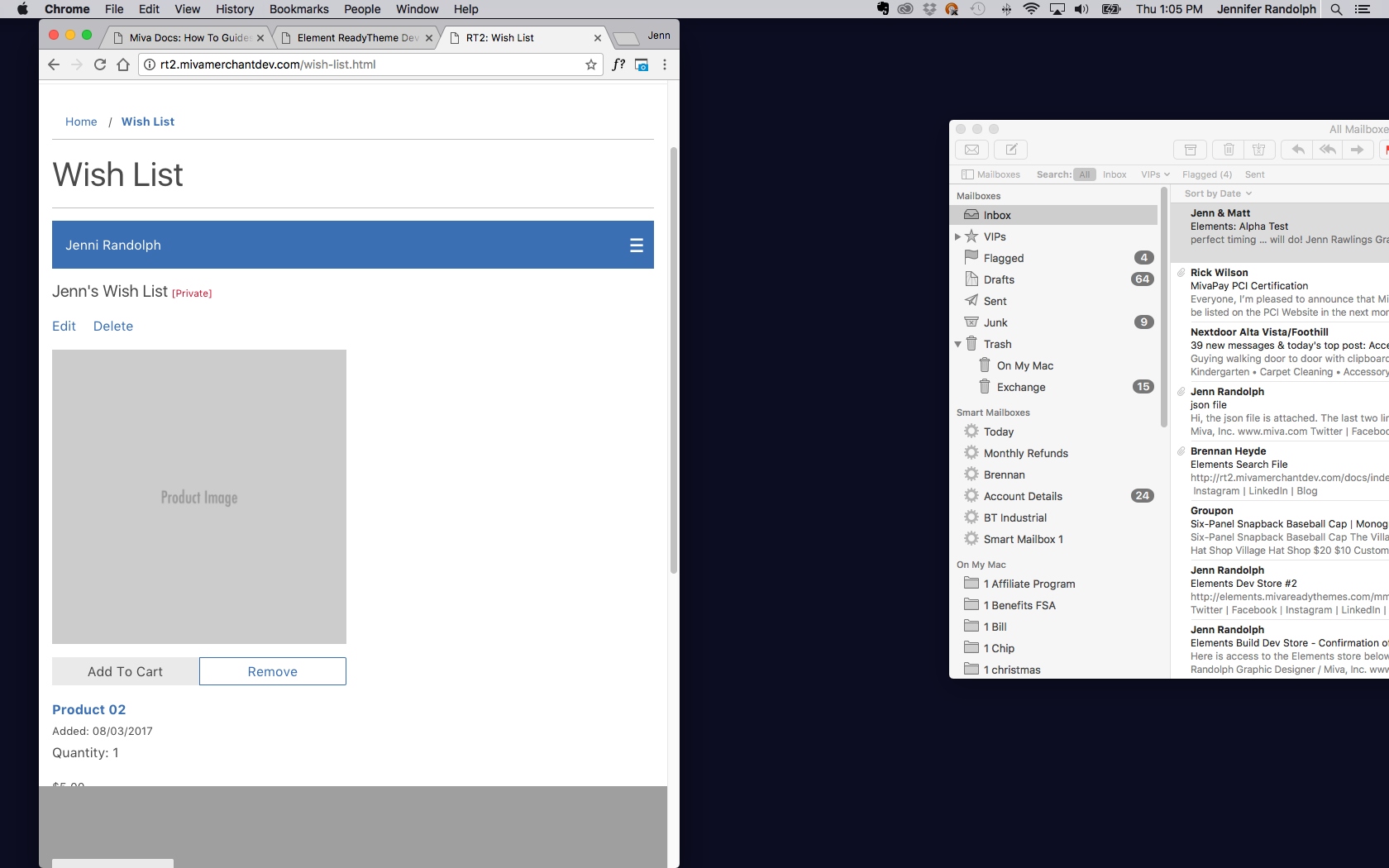1389x868 pixels.
Task: Open the Monthly Refunds smart mailbox
Action: point(1055,454)
